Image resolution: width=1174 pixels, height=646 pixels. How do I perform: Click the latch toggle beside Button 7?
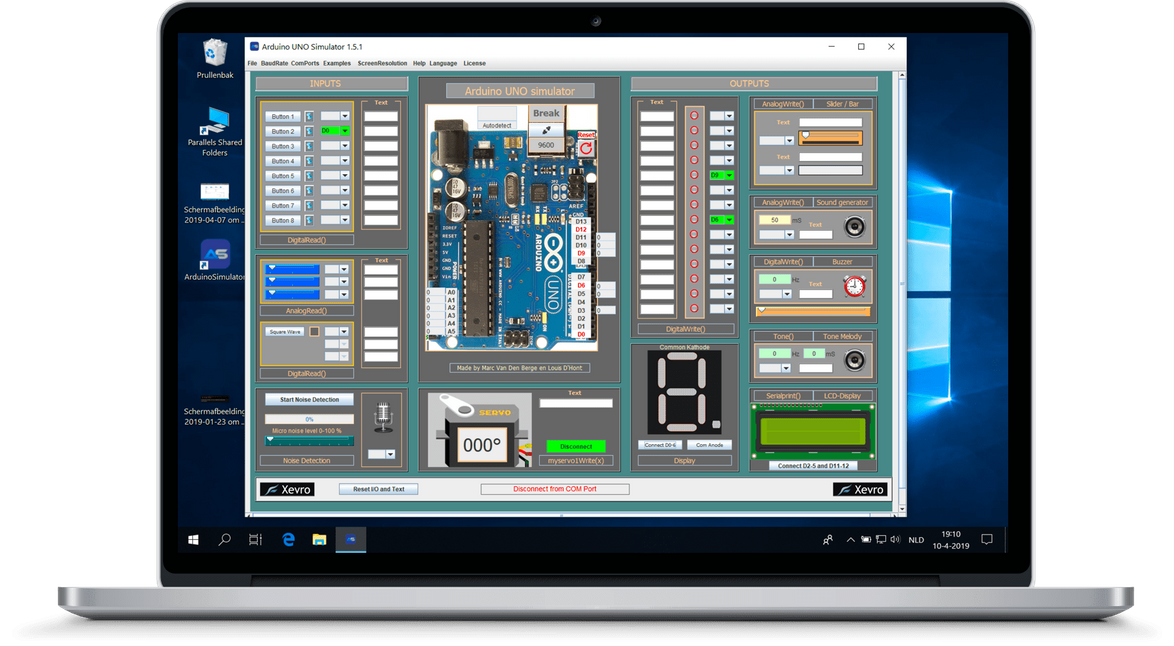(309, 205)
